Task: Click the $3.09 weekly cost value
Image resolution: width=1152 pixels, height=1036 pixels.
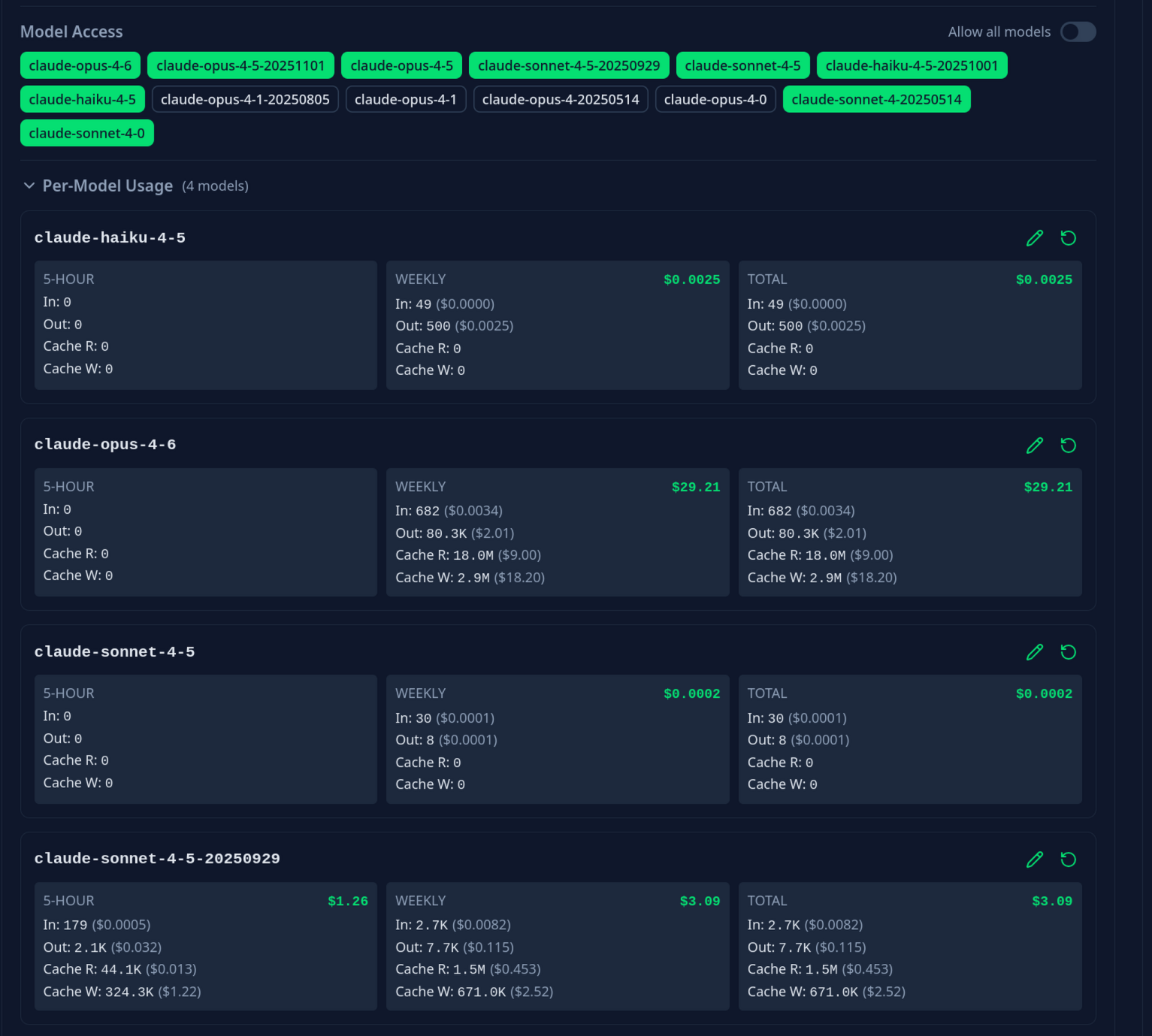Action: tap(700, 901)
